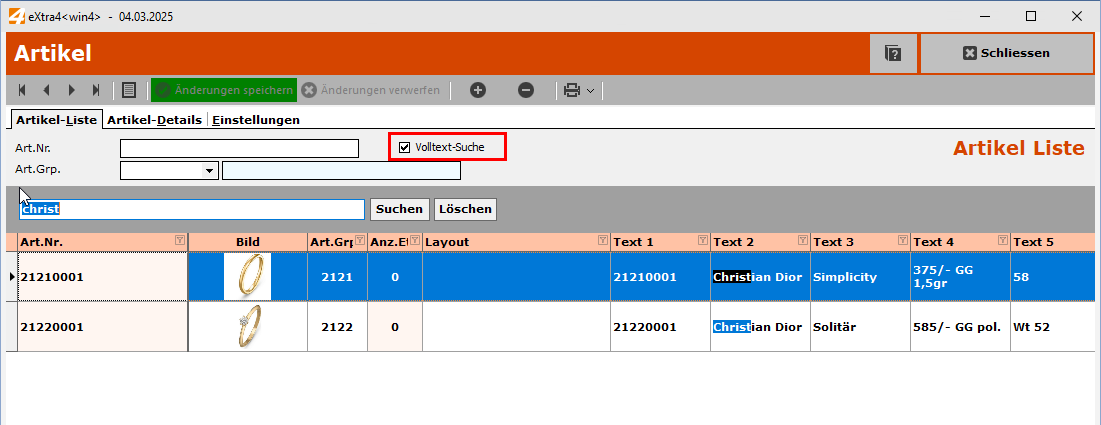Open the printer options dropdown arrow

pyautogui.click(x=591, y=90)
